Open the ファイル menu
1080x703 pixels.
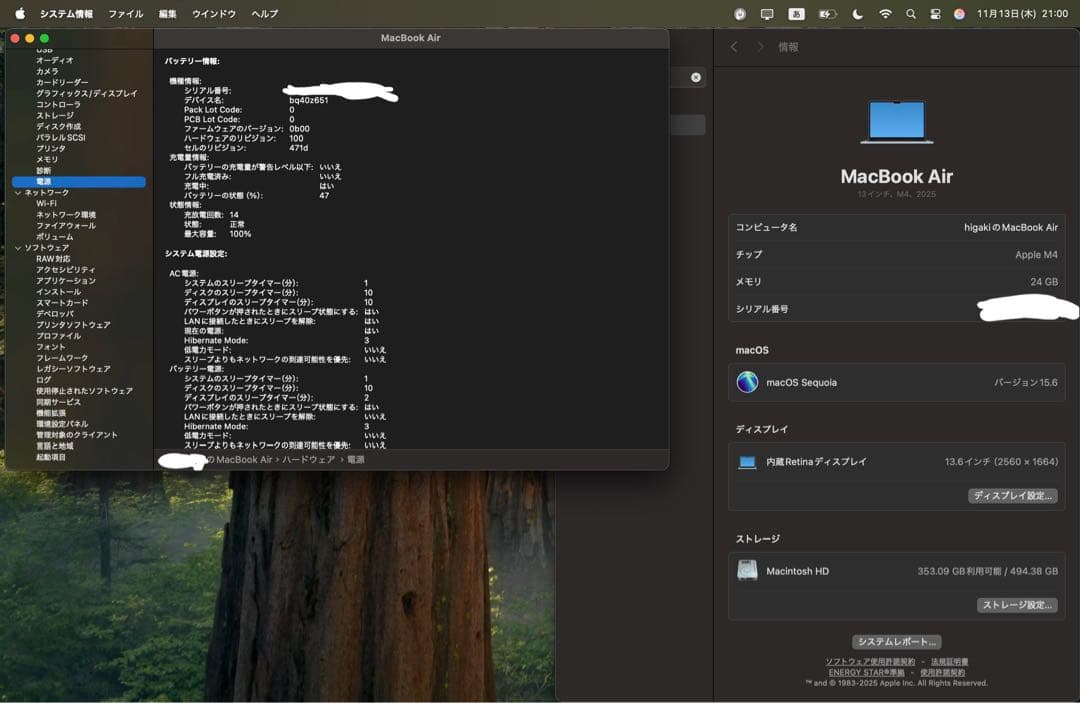(125, 14)
